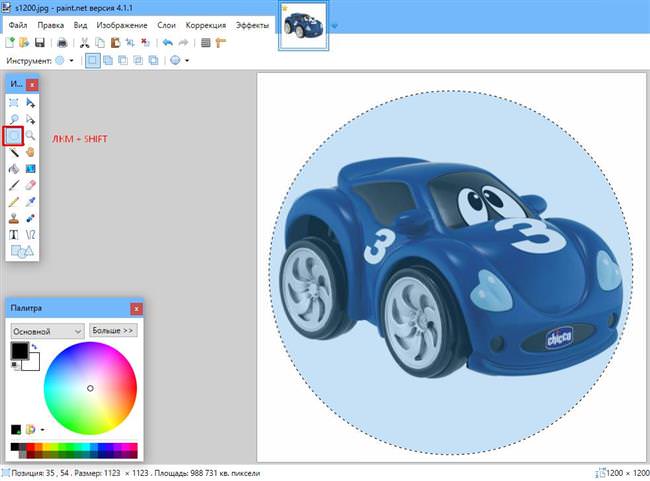Cut selection using scissors icon
This screenshot has height=481, width=650.
tap(85, 42)
